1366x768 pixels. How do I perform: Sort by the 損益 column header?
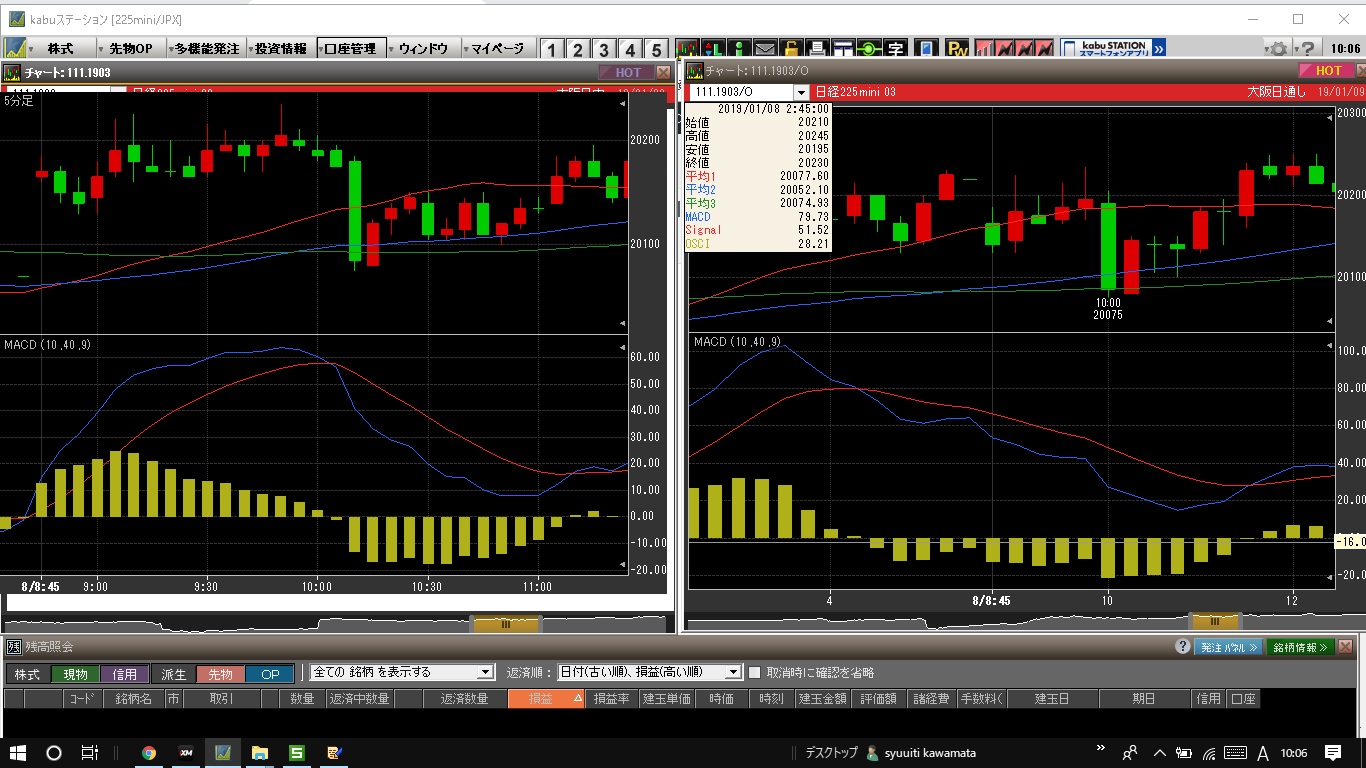pyautogui.click(x=546, y=699)
